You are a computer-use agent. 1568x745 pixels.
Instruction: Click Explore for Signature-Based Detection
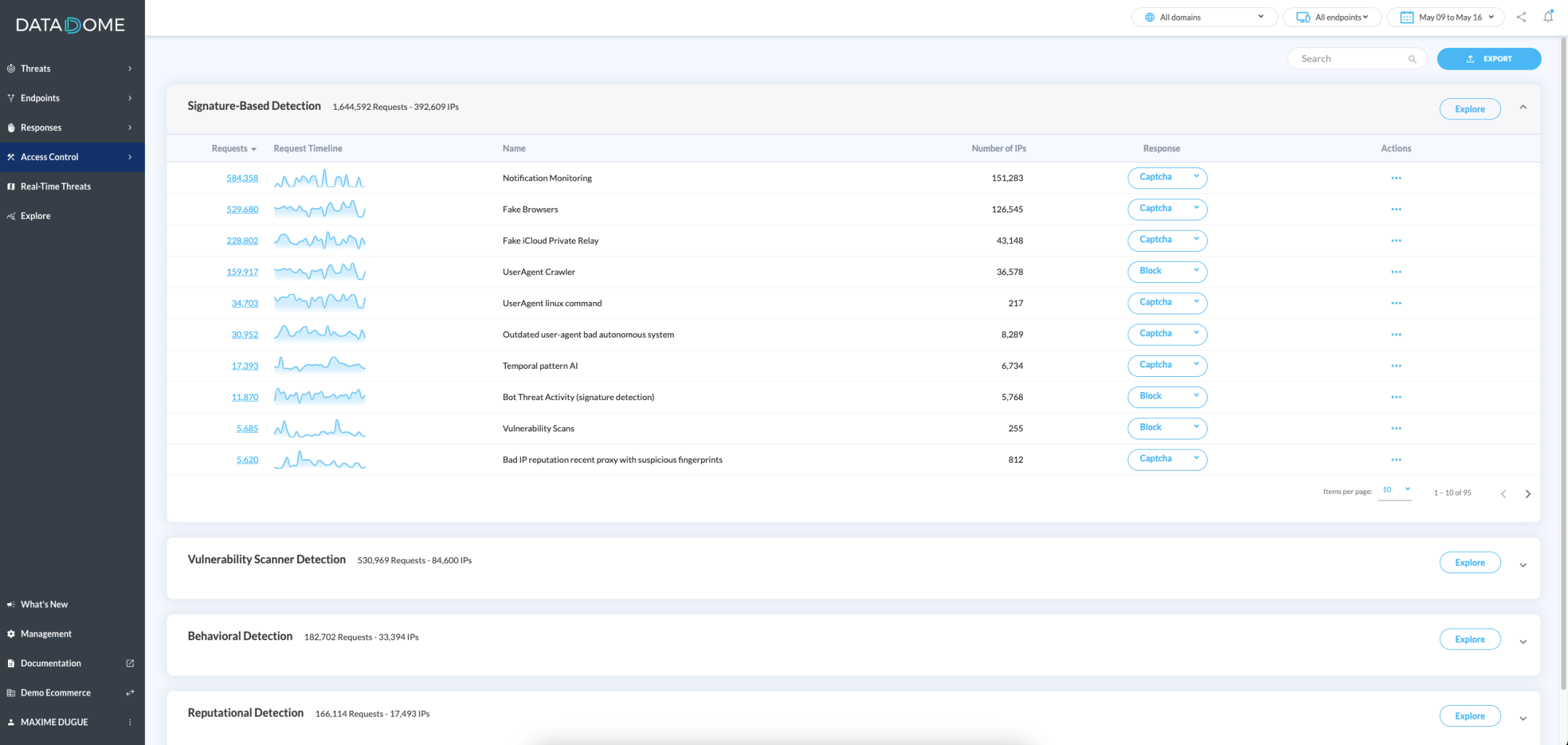[x=1470, y=109]
